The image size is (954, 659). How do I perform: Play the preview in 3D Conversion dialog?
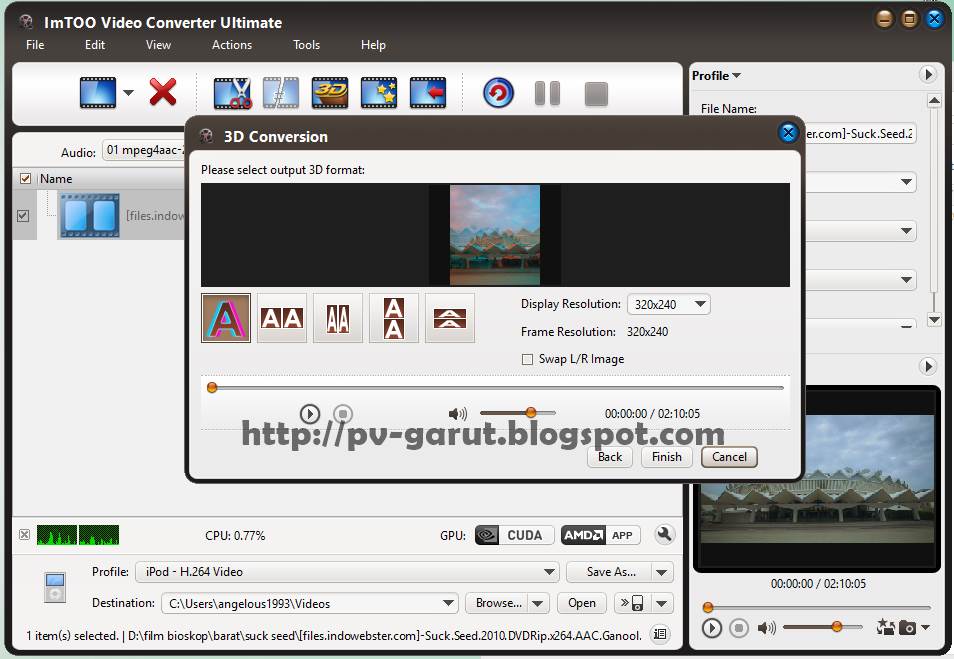(310, 414)
